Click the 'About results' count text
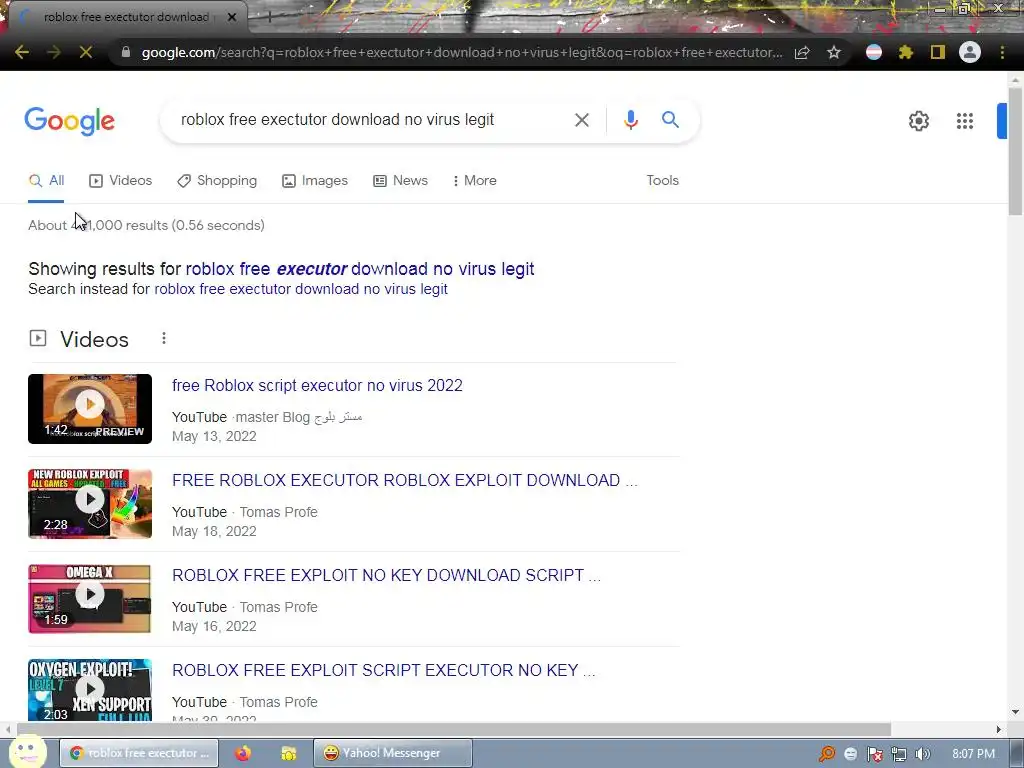Viewport: 1024px width, 768px height. 146,225
